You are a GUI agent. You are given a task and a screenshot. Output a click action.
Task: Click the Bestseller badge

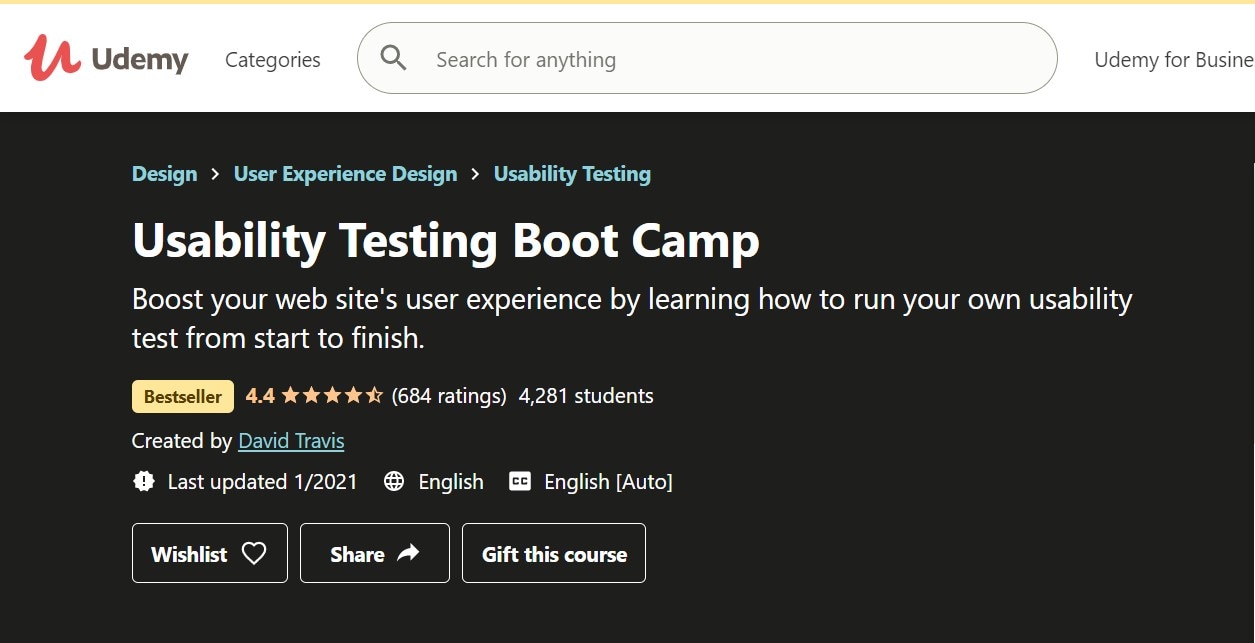tap(183, 397)
